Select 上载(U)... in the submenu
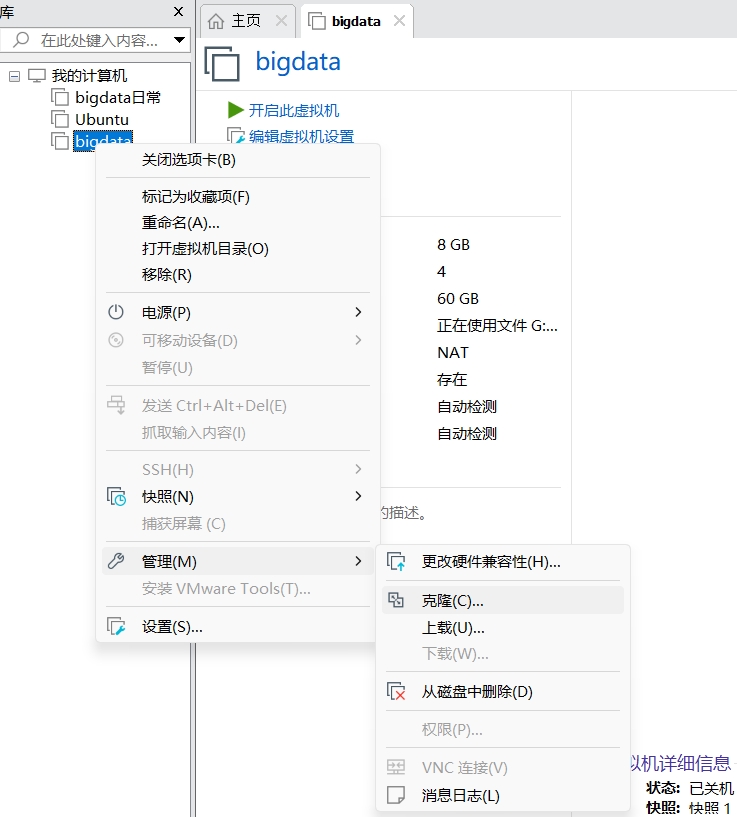 click(x=502, y=627)
